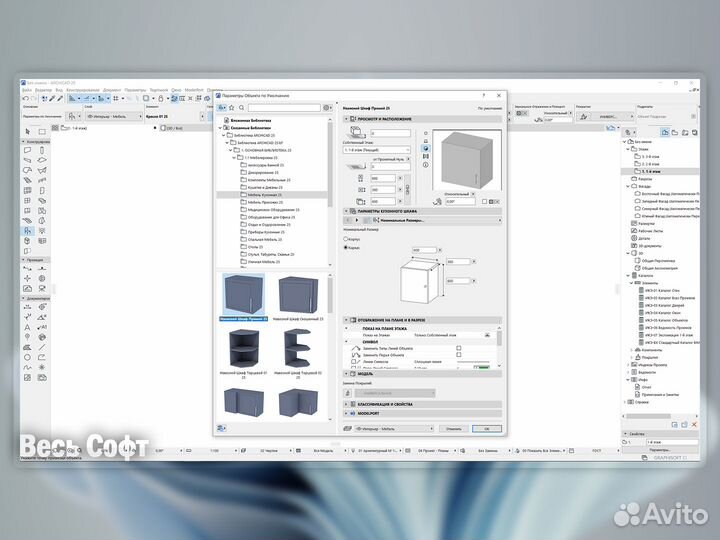Select the Hotspot tool in the toolbox
Screen dimensions: 720x540
coord(42,368)
